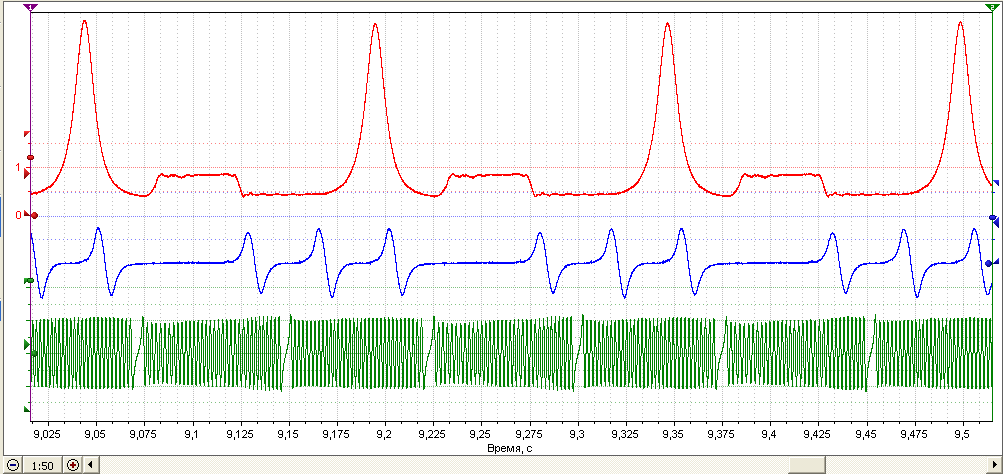The width and height of the screenshot is (1003, 474).
Task: Click the minus zoom-out button
Action: (x=12, y=465)
